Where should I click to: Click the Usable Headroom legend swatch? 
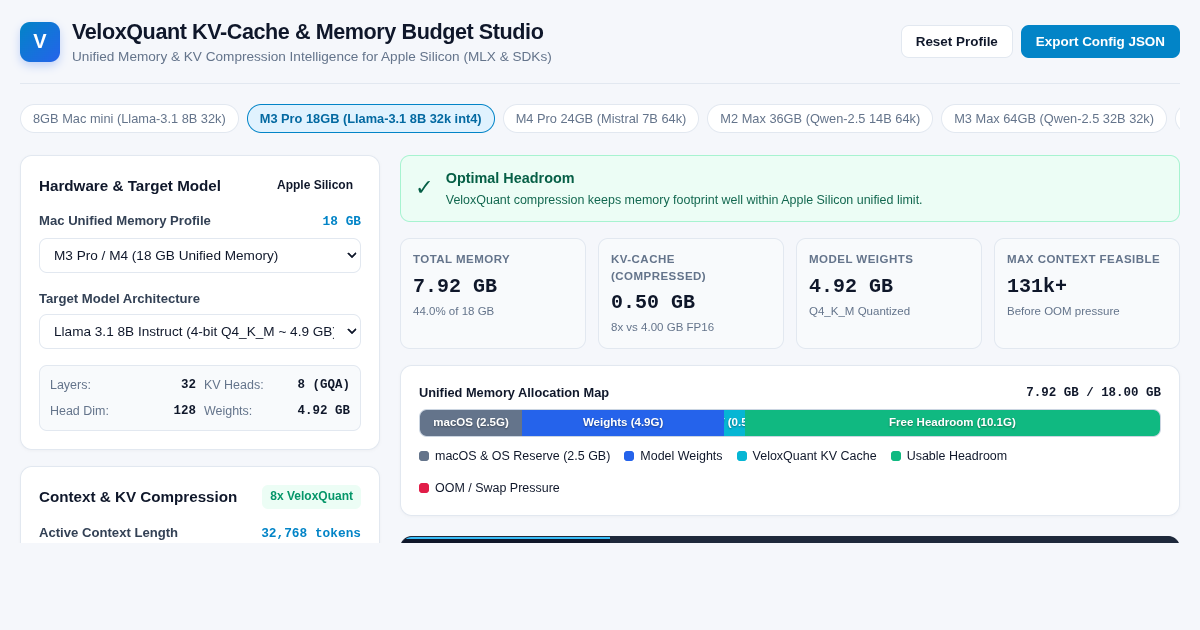(x=896, y=456)
